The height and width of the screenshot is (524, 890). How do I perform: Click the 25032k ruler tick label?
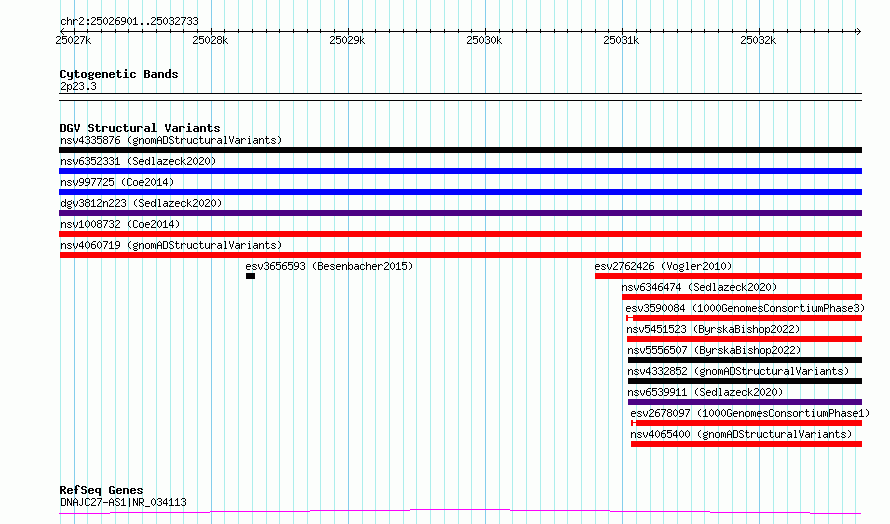(758, 40)
